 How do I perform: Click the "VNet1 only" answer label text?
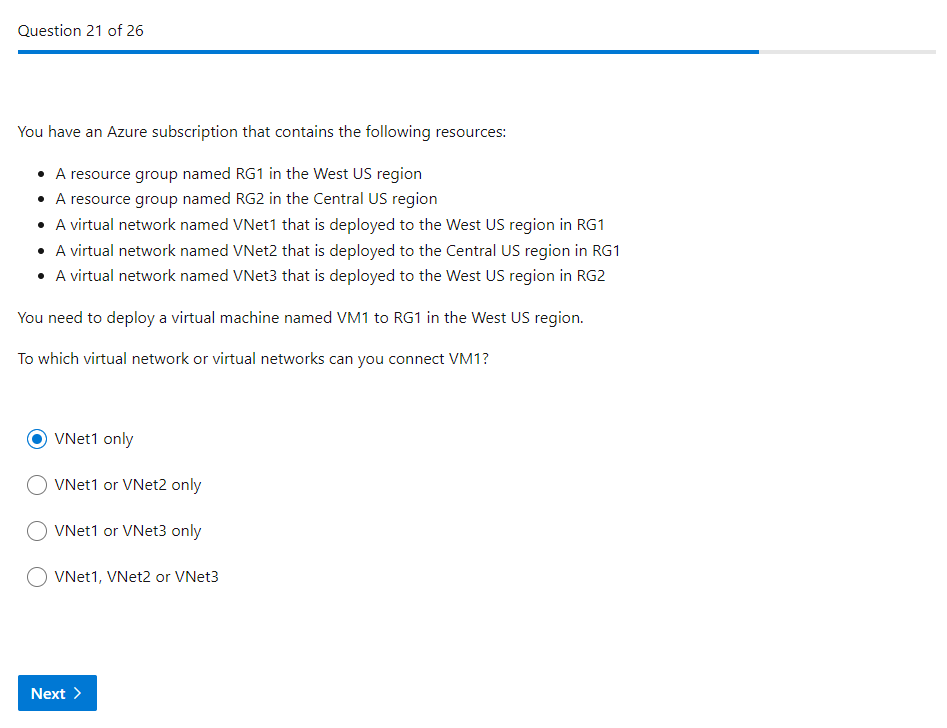[94, 439]
